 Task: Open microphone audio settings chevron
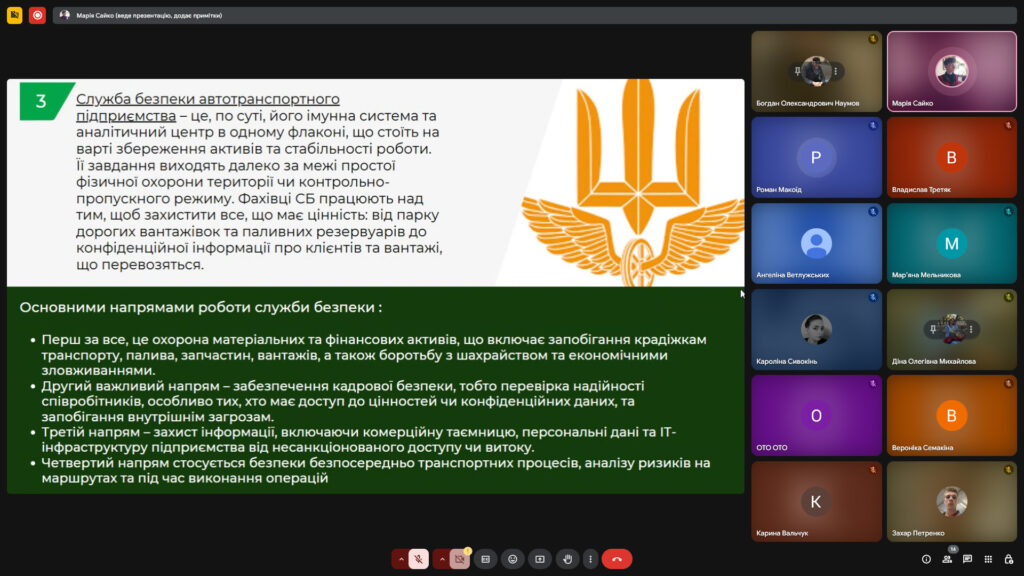click(x=401, y=559)
